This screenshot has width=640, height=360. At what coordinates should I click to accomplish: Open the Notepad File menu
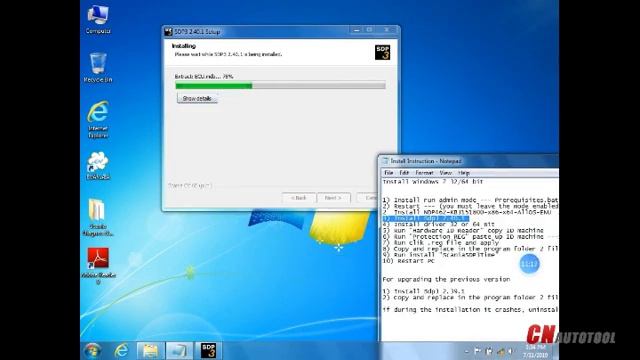click(x=389, y=173)
